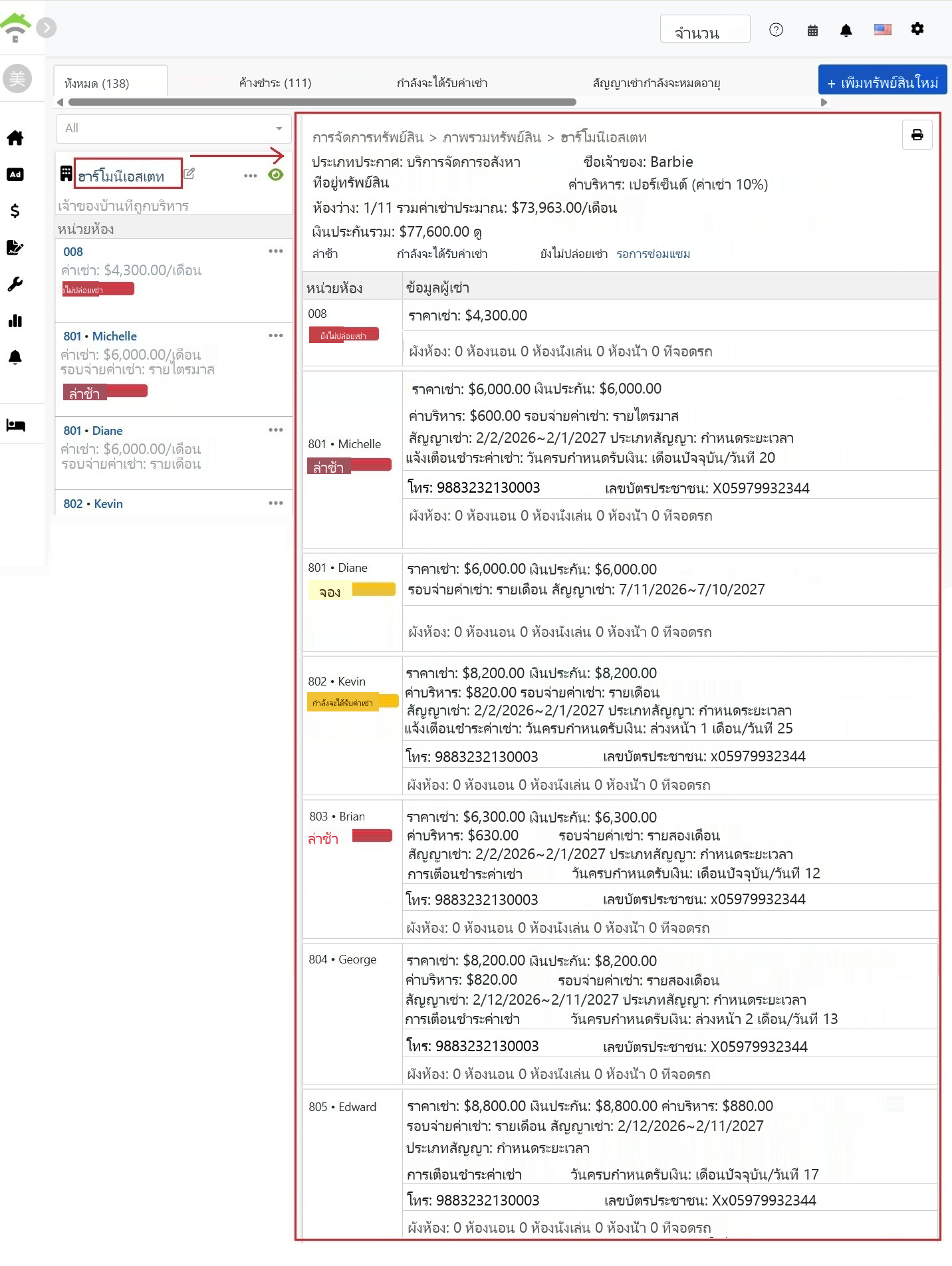
Task: Click การจัดการทรัพย์สิน breadcrumb
Action: pos(368,137)
